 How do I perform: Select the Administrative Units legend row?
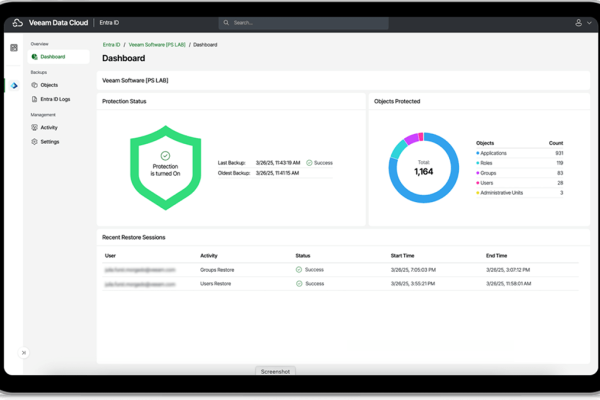click(519, 193)
